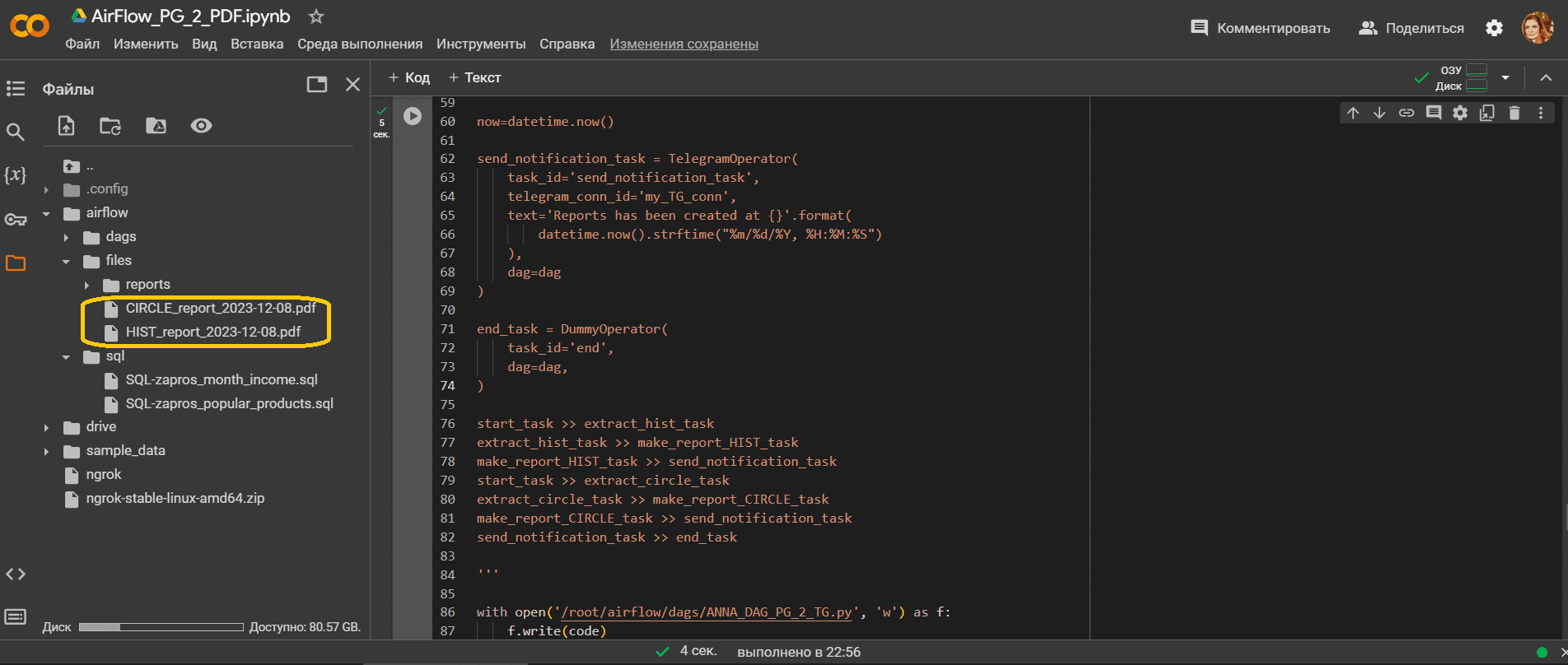The height and width of the screenshot is (665, 1568).
Task: Add a new code cell with Код
Action: 409,77
